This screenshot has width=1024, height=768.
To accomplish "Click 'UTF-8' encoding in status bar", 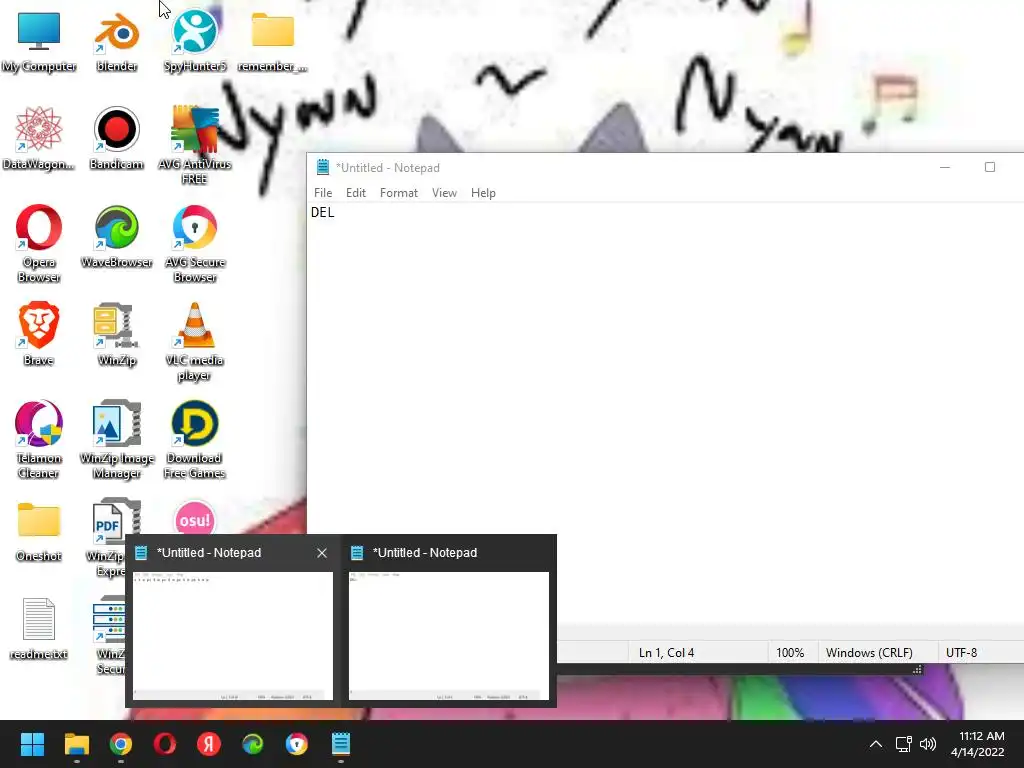I will point(961,652).
